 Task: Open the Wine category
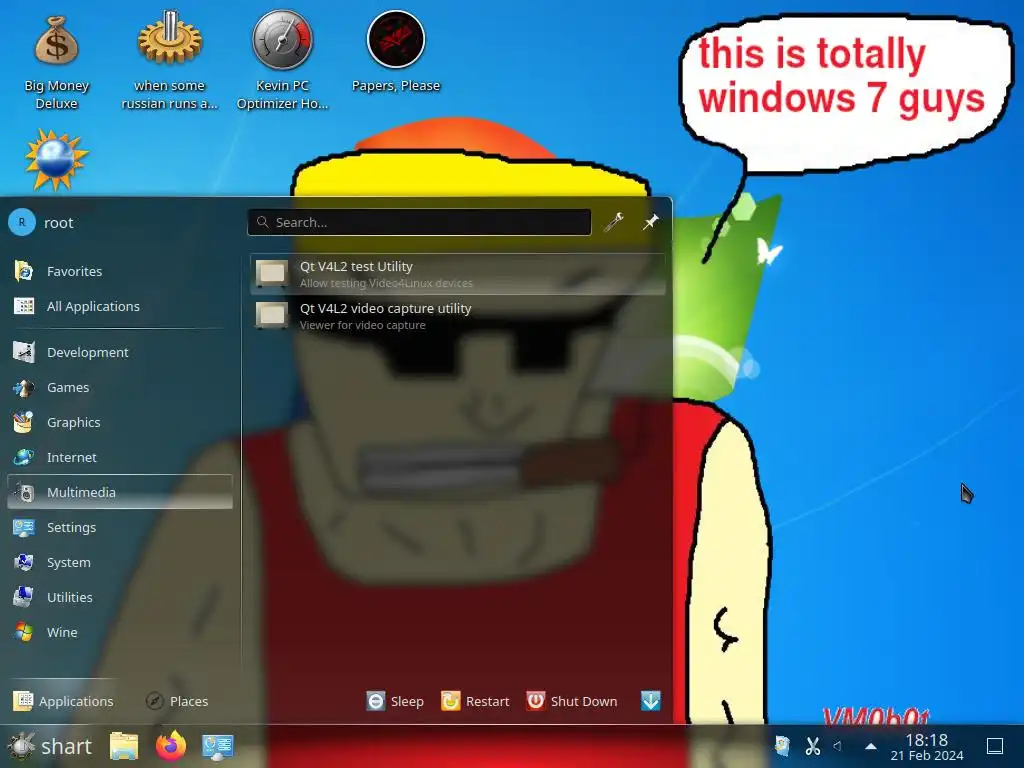(x=120, y=632)
